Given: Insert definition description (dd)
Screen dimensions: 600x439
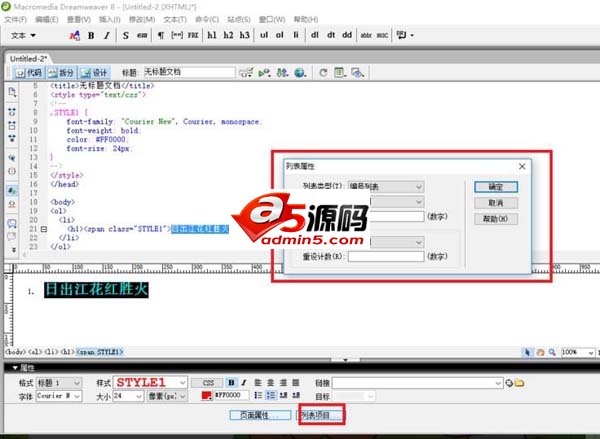Looking at the screenshot, I should click(347, 35).
